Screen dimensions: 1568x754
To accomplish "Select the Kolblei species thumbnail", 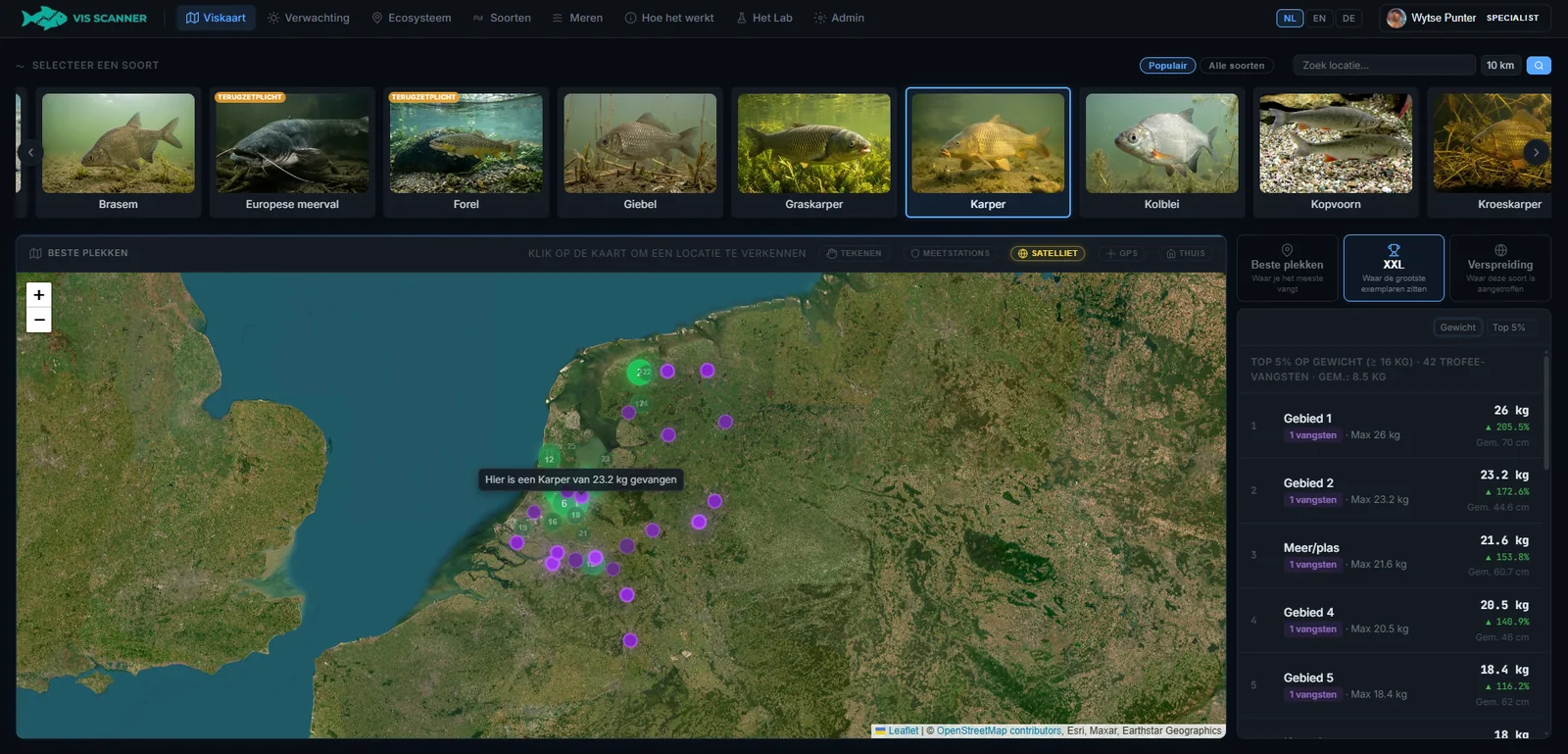I will point(1161,152).
